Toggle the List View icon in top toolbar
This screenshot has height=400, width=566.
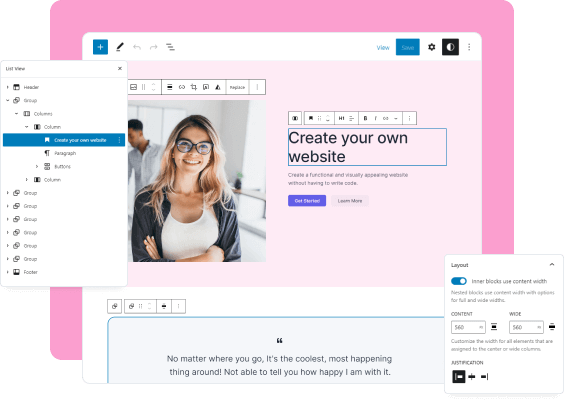(x=170, y=47)
